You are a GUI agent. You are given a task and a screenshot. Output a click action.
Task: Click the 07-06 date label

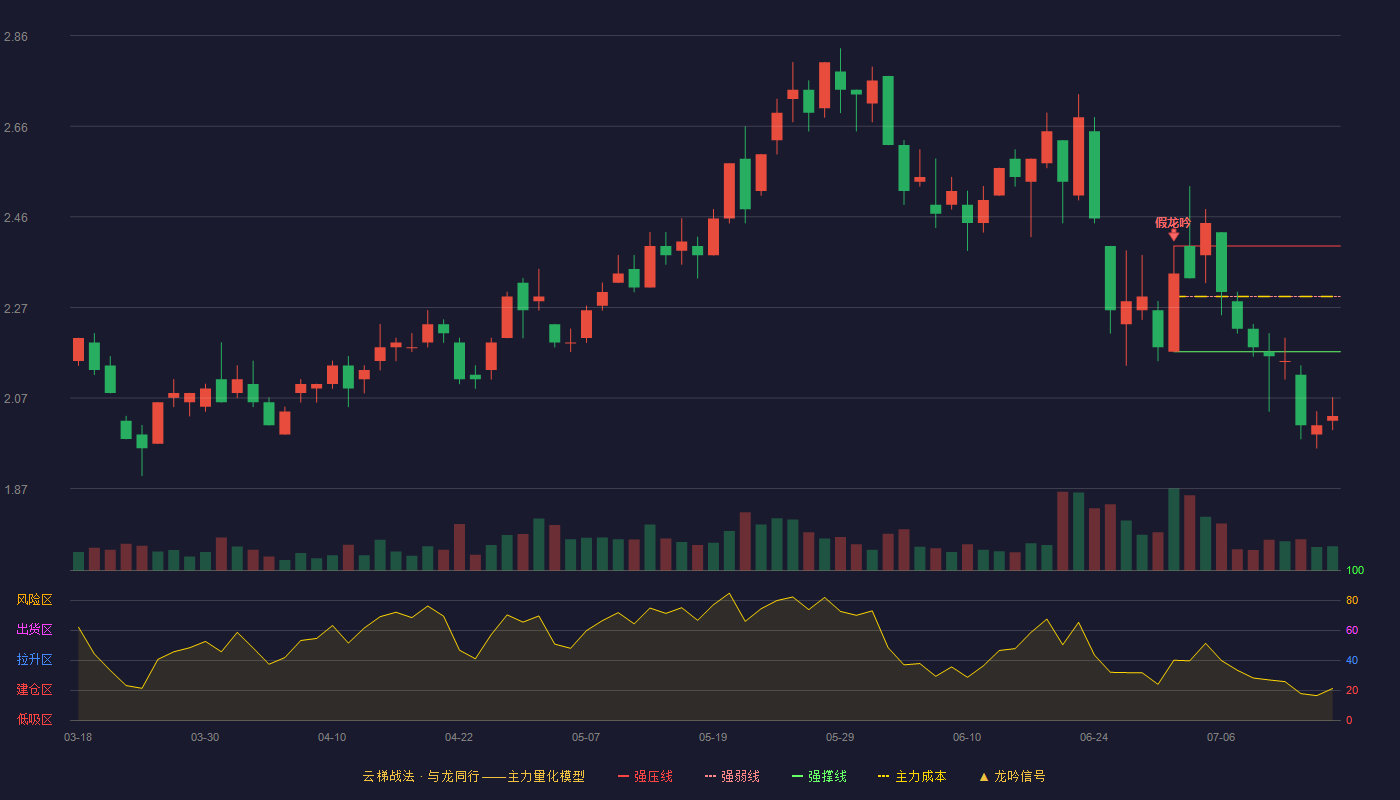point(1221,737)
